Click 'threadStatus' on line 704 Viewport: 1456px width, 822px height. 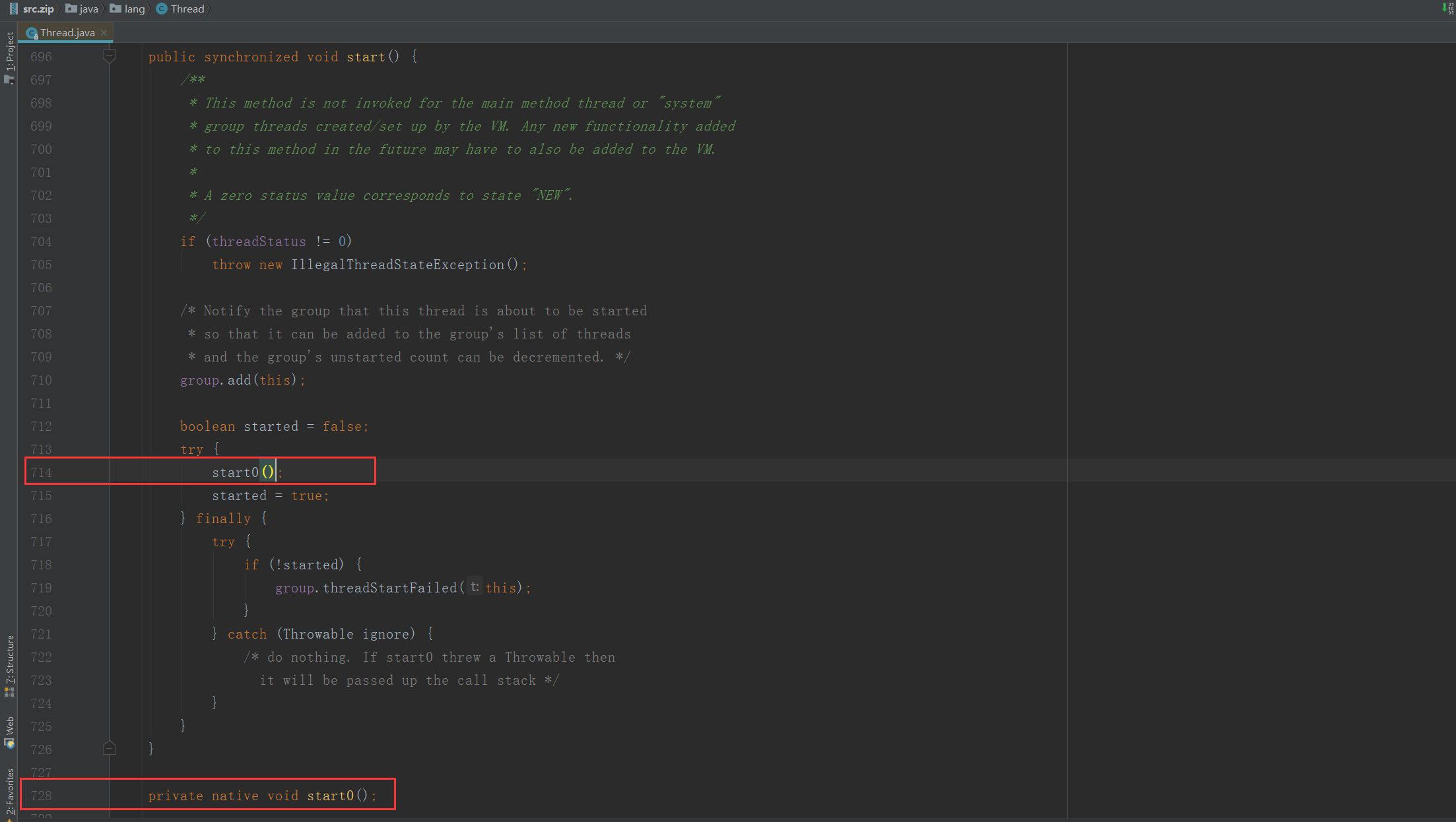[x=259, y=241]
